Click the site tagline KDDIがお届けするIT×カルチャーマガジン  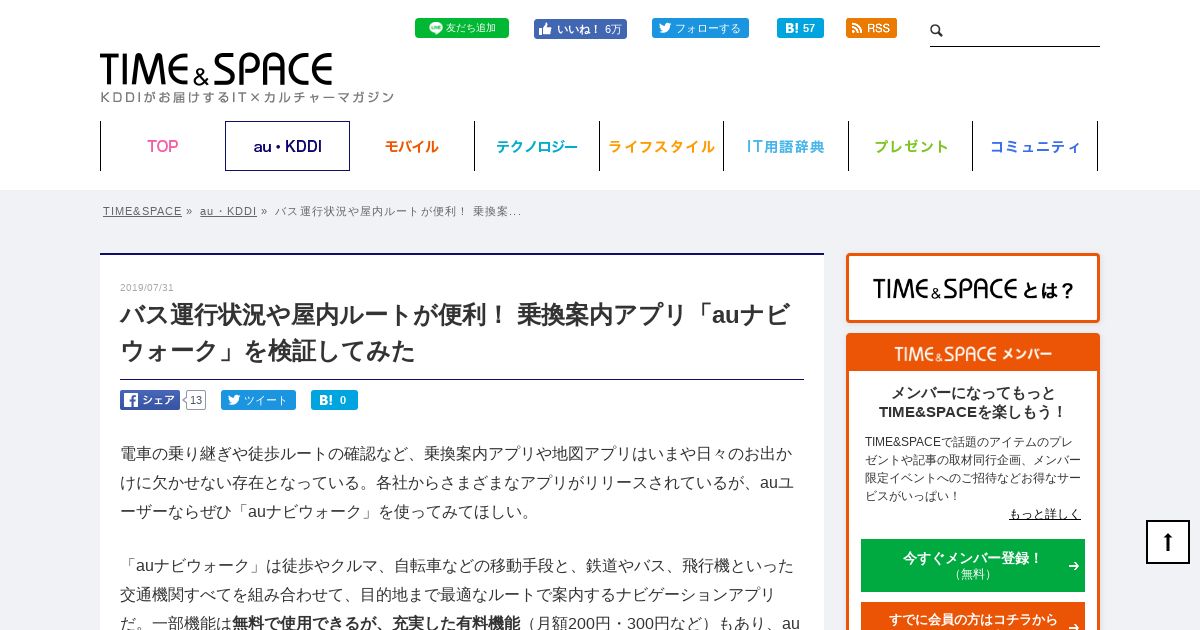tap(247, 97)
